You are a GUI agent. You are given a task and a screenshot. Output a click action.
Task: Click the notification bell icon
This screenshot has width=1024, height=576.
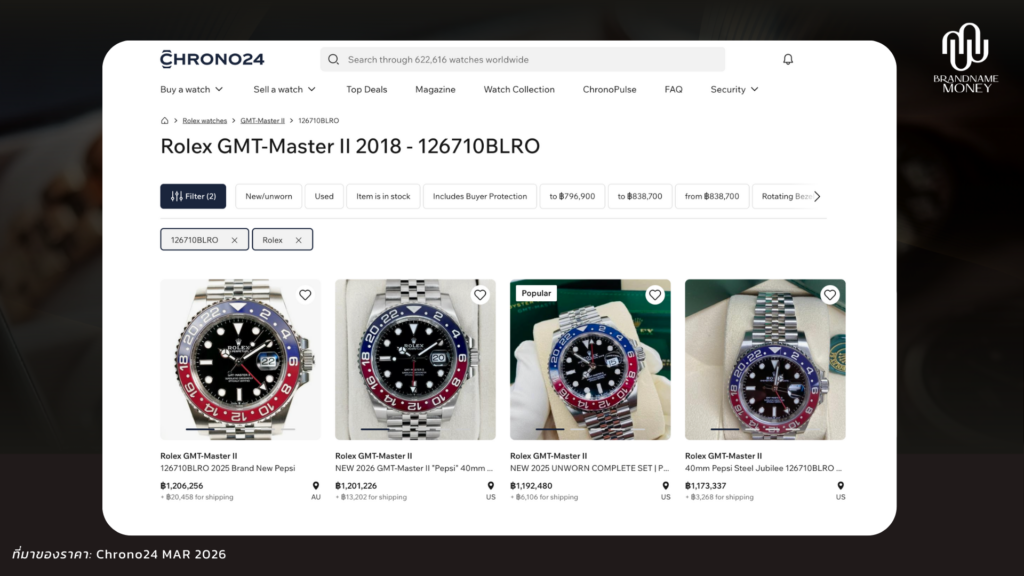(x=788, y=60)
